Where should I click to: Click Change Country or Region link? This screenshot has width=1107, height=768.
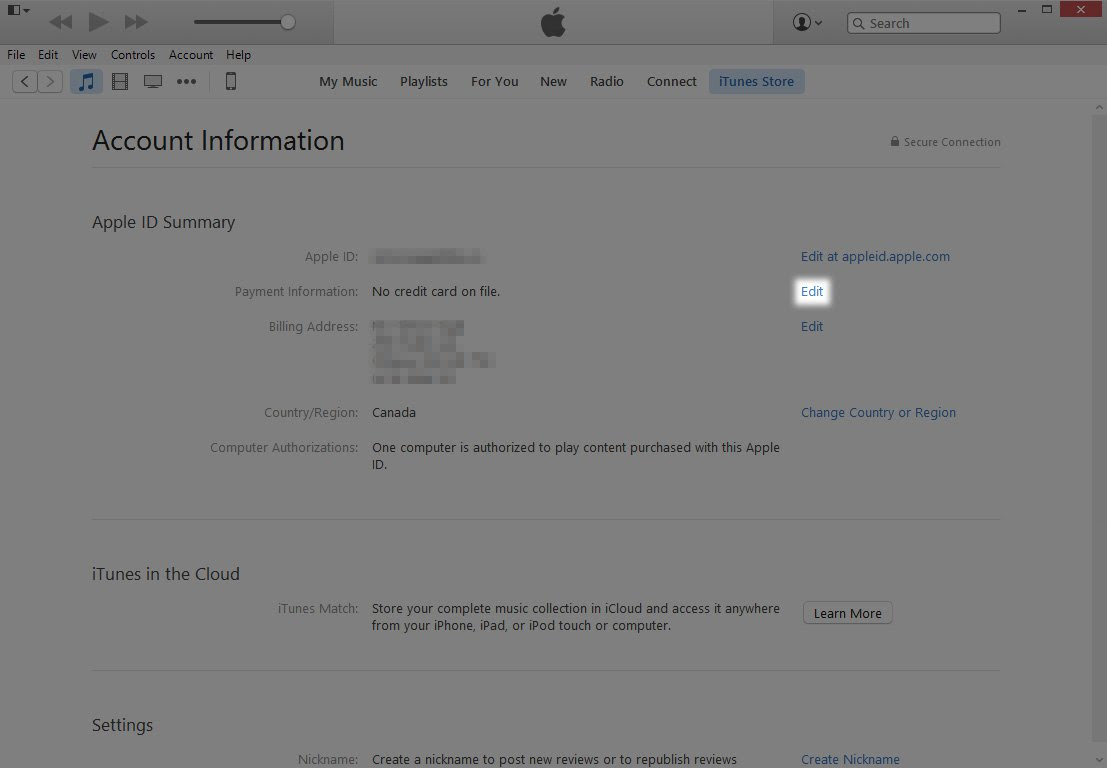[878, 412]
